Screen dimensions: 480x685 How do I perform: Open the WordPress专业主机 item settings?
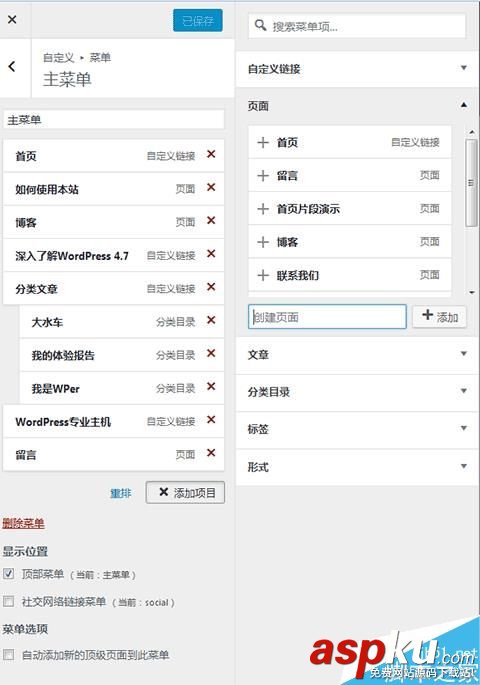pos(114,421)
